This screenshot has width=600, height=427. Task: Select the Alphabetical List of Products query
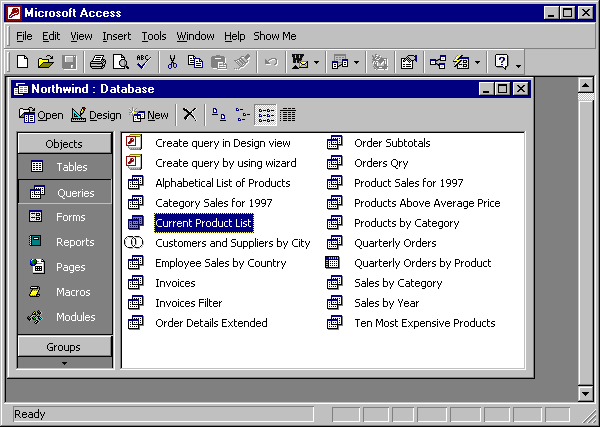pos(223,183)
